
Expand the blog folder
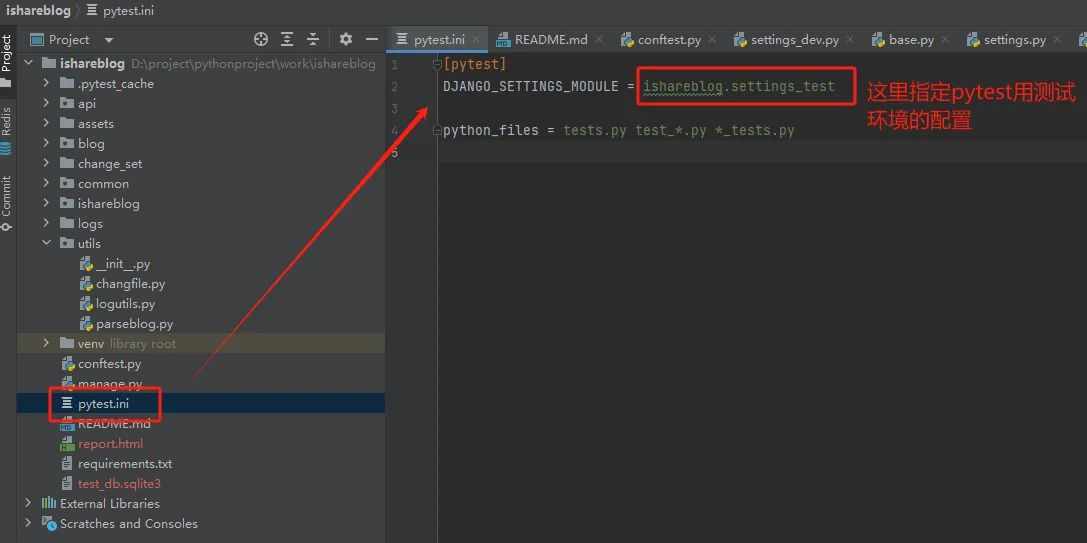(47, 143)
